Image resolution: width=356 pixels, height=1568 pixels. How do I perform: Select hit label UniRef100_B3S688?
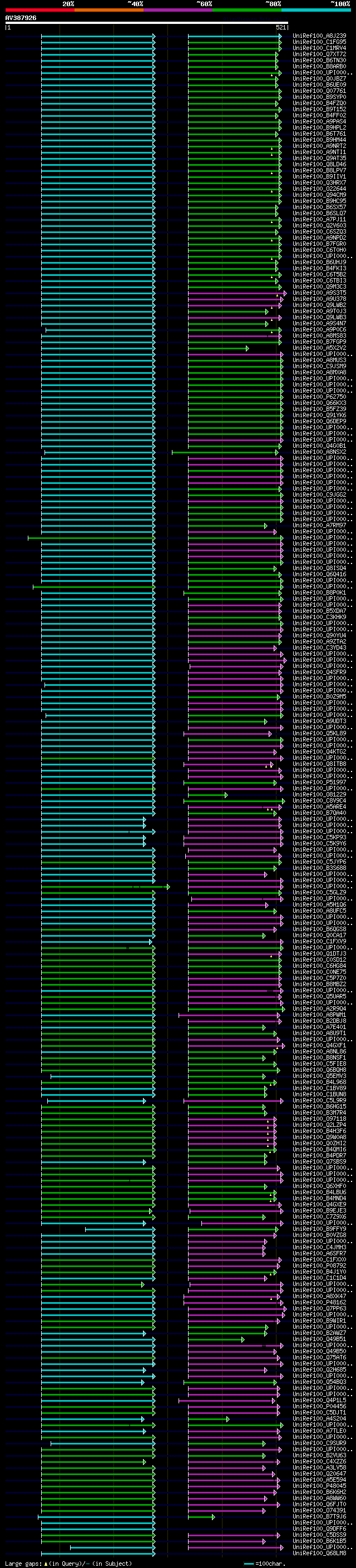click(x=319, y=868)
